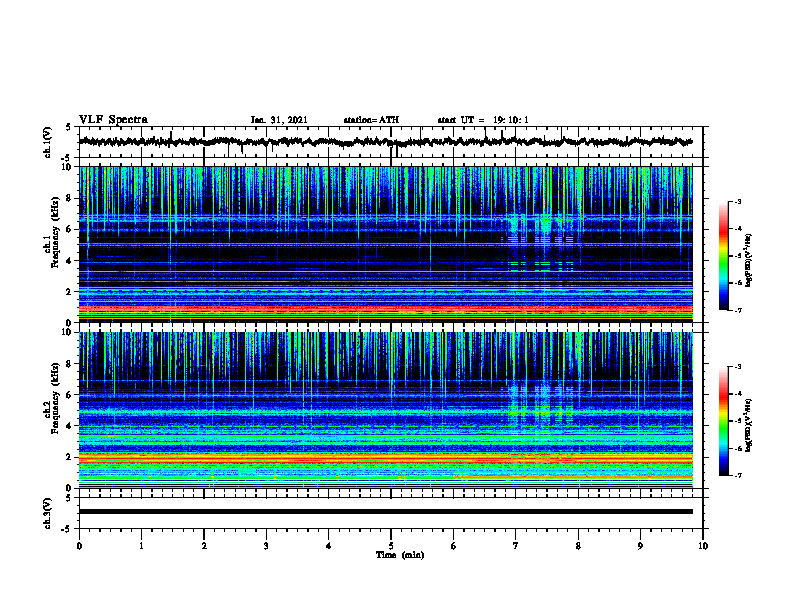Click the "-7" tick on the ch.2 colorbar
The height and width of the screenshot is (612, 792).
click(737, 475)
